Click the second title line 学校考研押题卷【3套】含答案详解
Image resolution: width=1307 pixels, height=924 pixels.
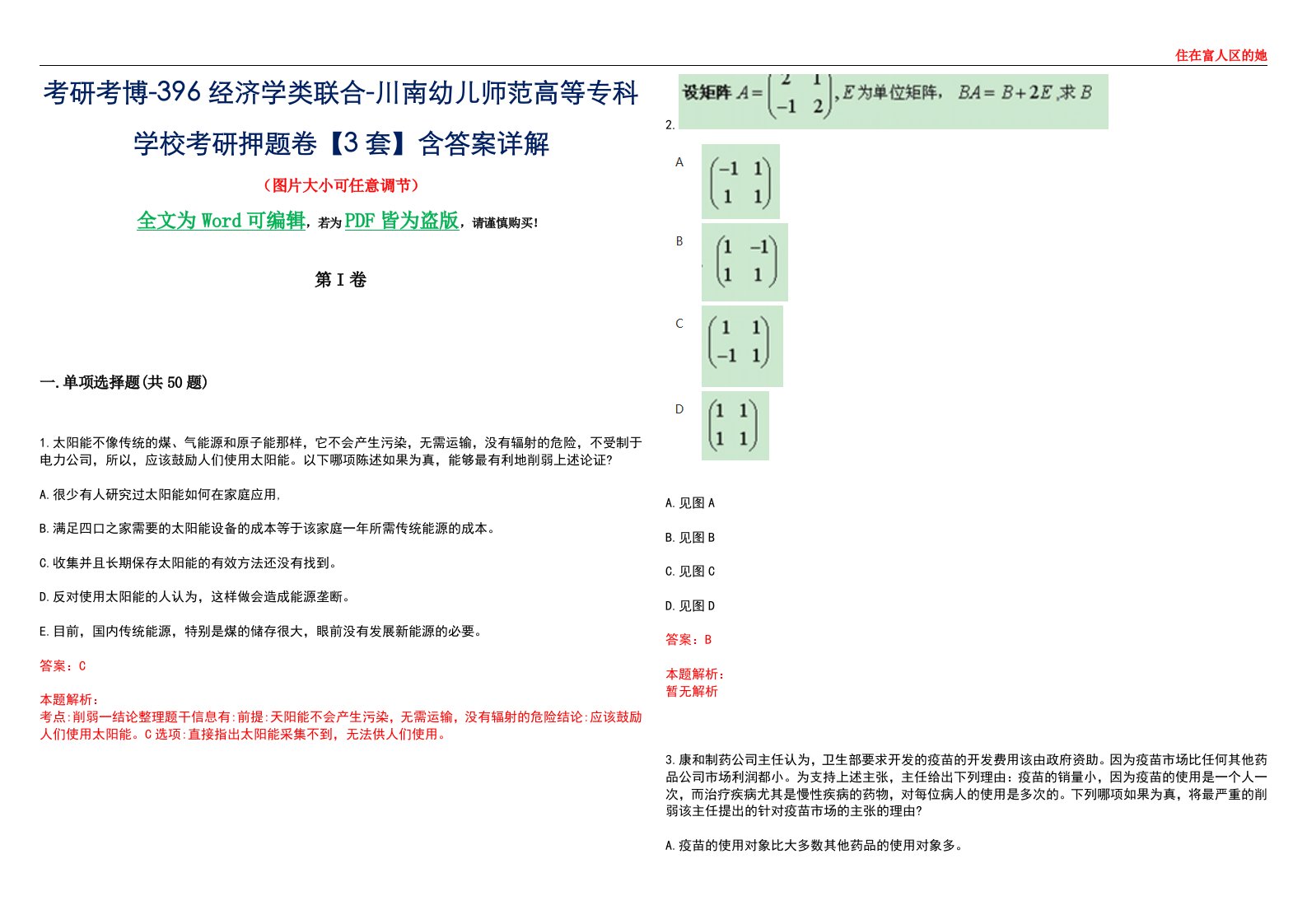pyautogui.click(x=341, y=143)
